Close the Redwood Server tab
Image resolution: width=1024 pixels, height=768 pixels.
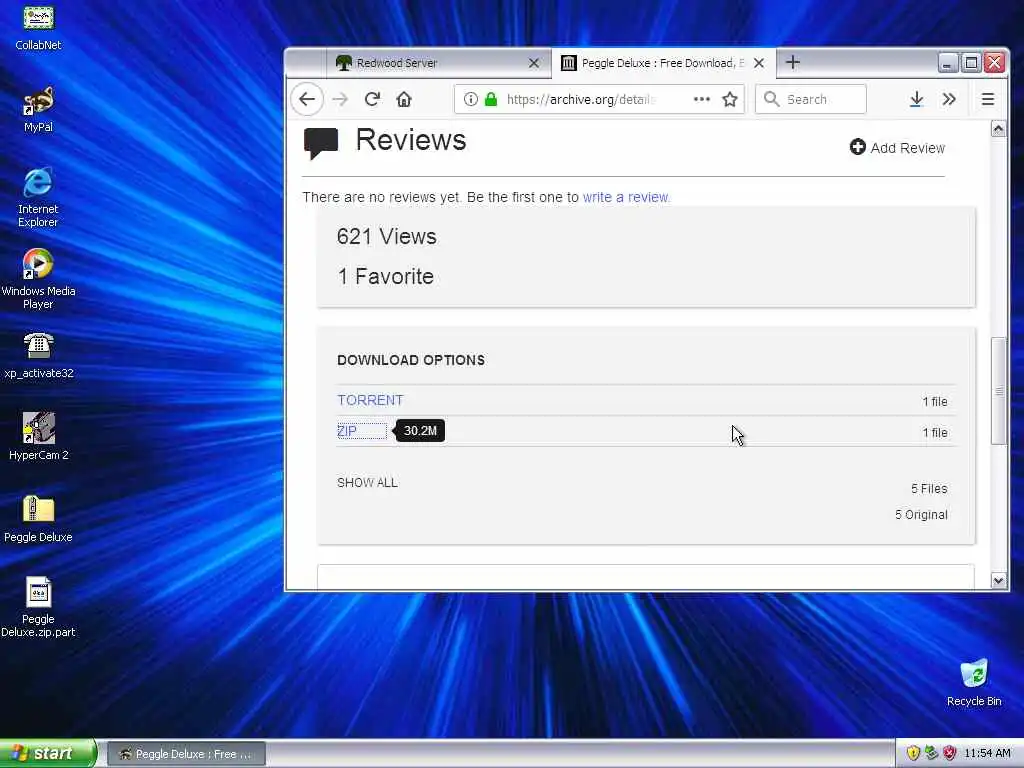point(534,63)
